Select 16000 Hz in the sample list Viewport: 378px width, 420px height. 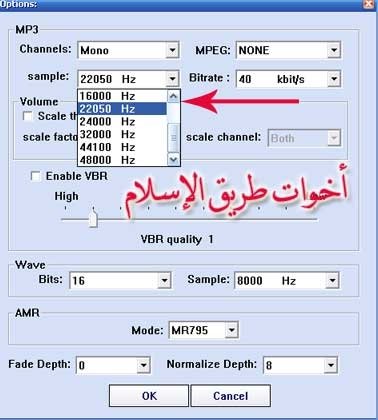[122, 96]
